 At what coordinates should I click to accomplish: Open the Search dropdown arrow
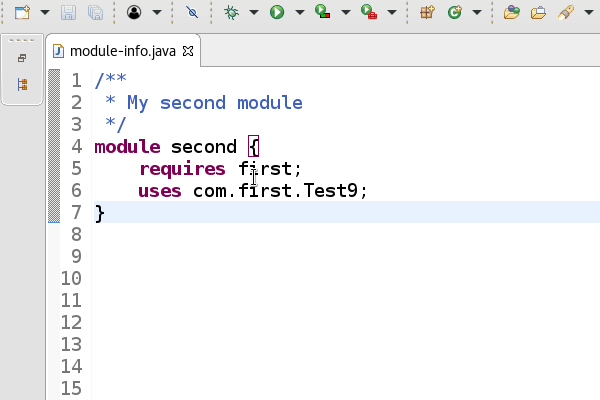coord(589,13)
